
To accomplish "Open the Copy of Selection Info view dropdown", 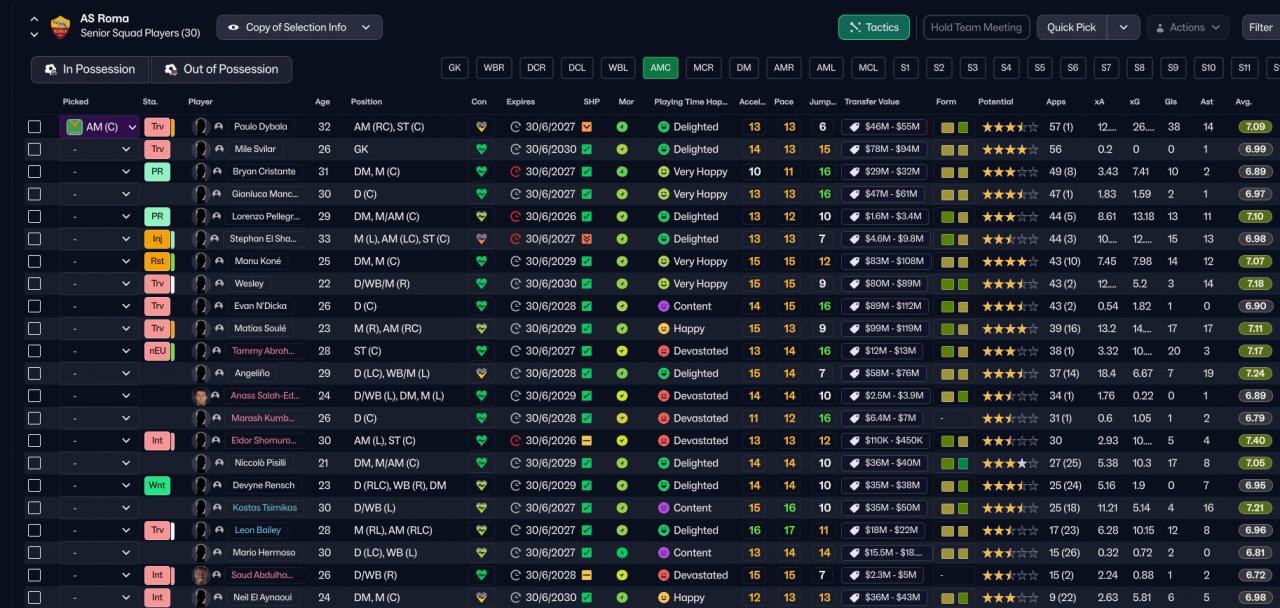I will coord(299,27).
